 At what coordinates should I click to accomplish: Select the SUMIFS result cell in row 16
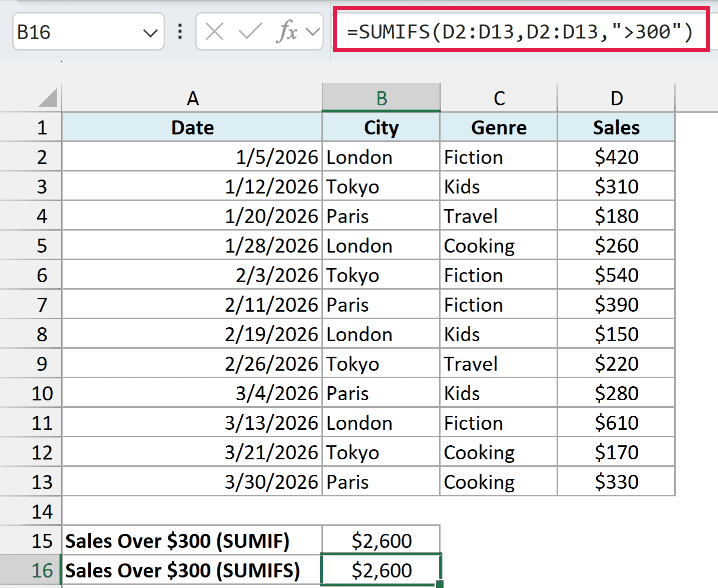point(381,571)
